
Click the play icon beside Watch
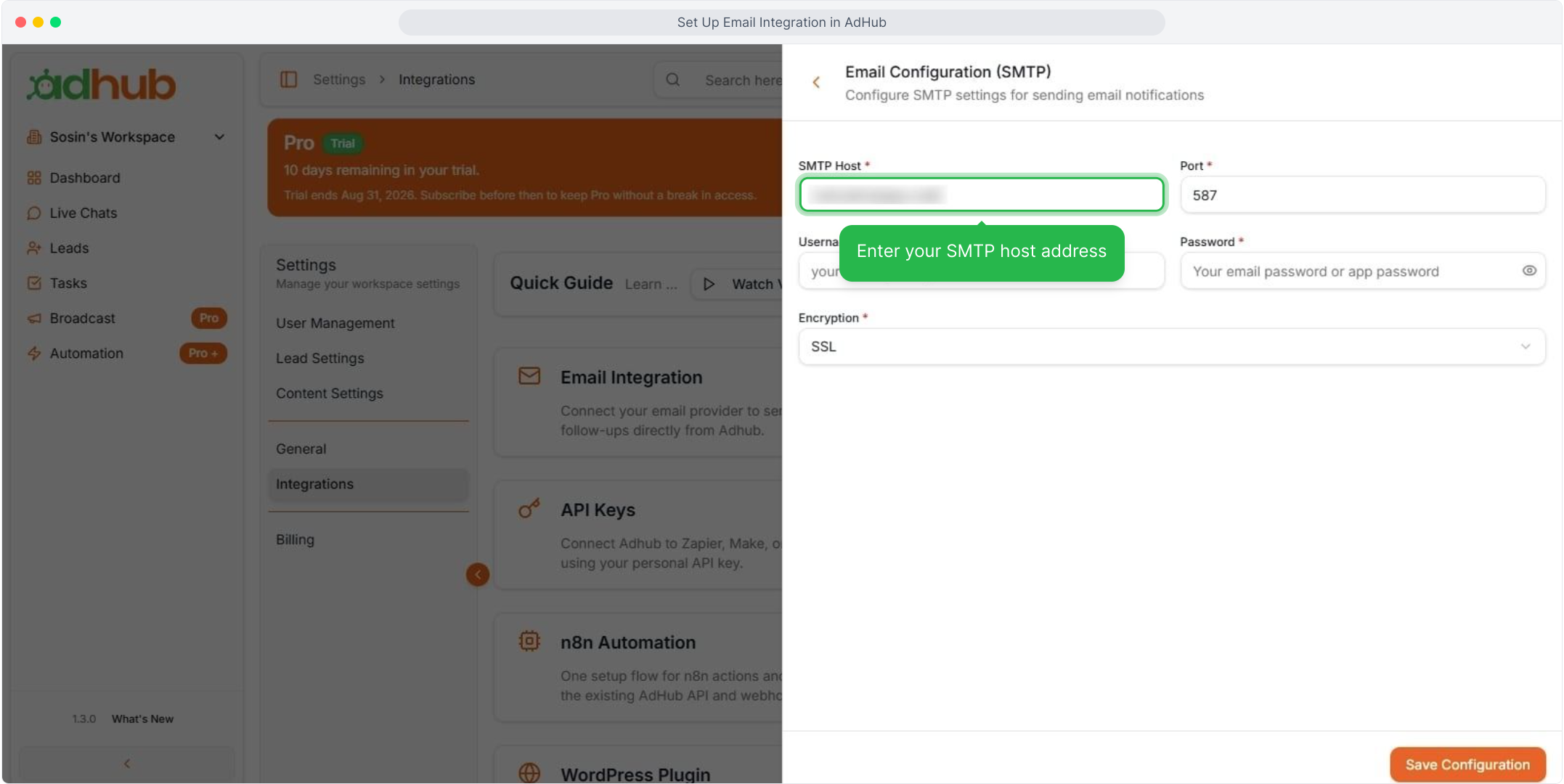[x=709, y=284]
